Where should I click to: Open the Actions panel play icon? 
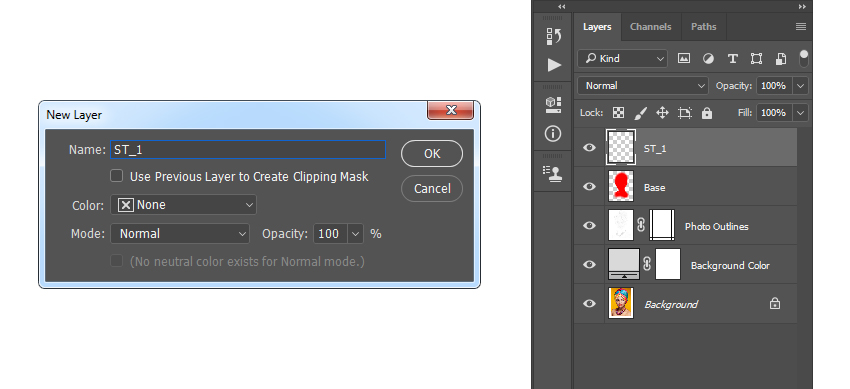pos(553,66)
